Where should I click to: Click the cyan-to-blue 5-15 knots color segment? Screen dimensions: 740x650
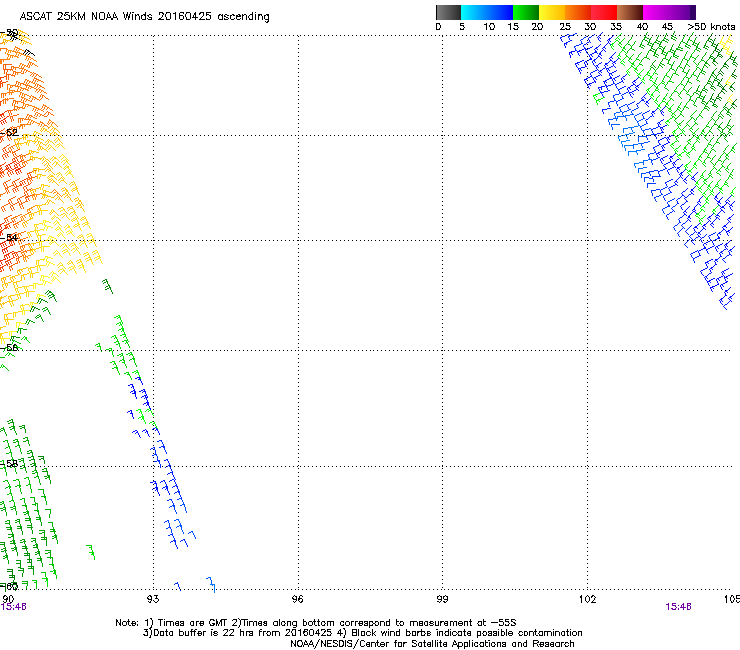[x=487, y=12]
